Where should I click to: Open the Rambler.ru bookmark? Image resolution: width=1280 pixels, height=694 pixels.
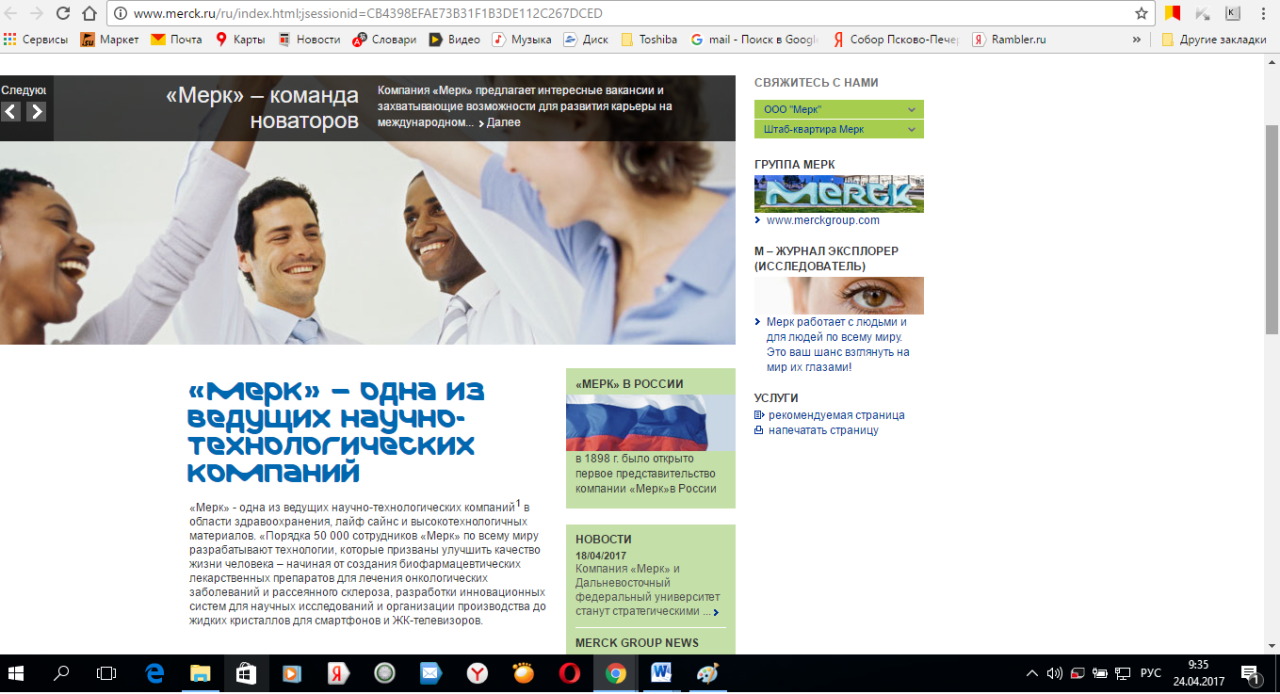pyautogui.click(x=1010, y=40)
